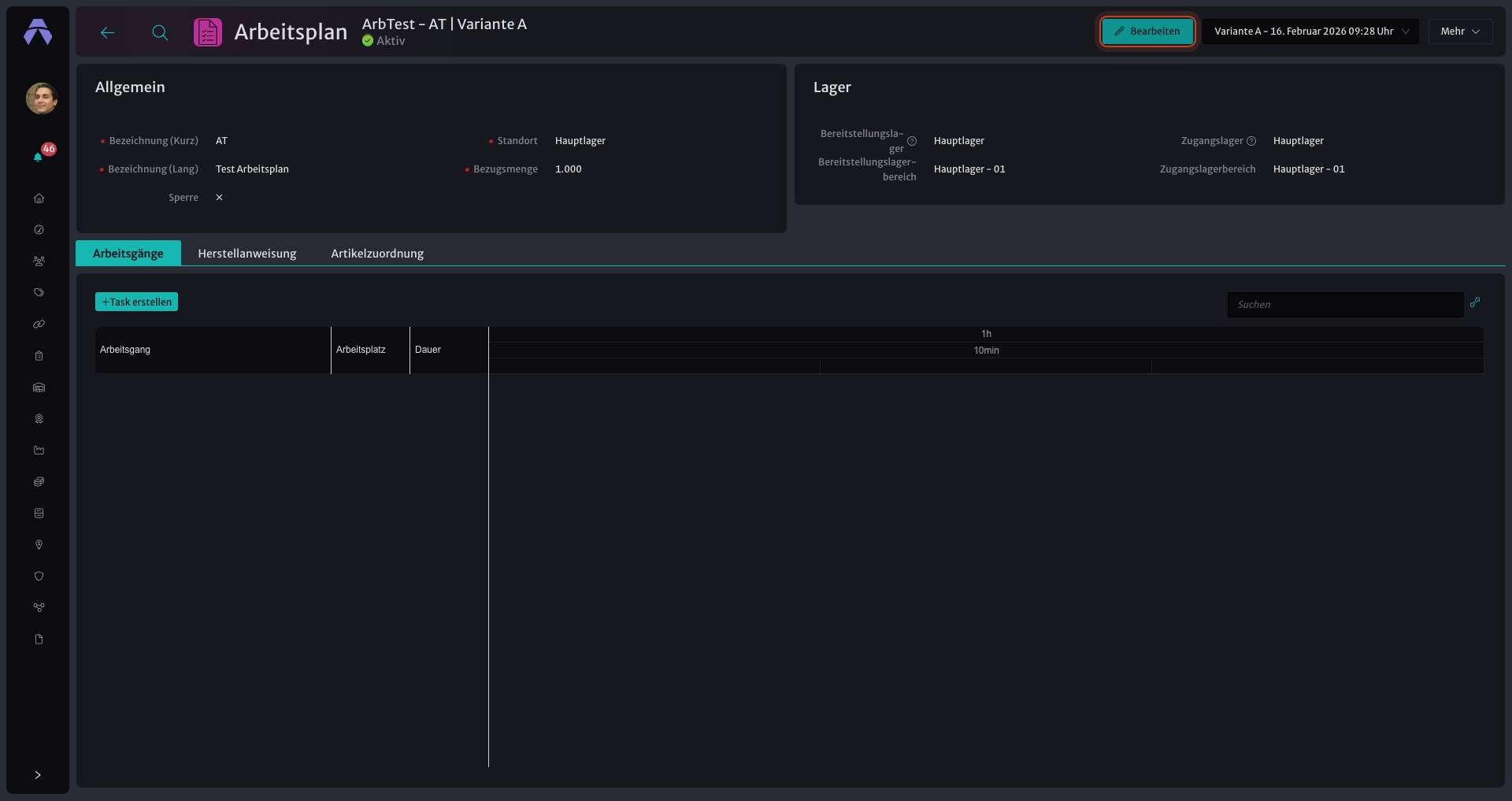Click the Arbeitsplatz column header

[370, 350]
